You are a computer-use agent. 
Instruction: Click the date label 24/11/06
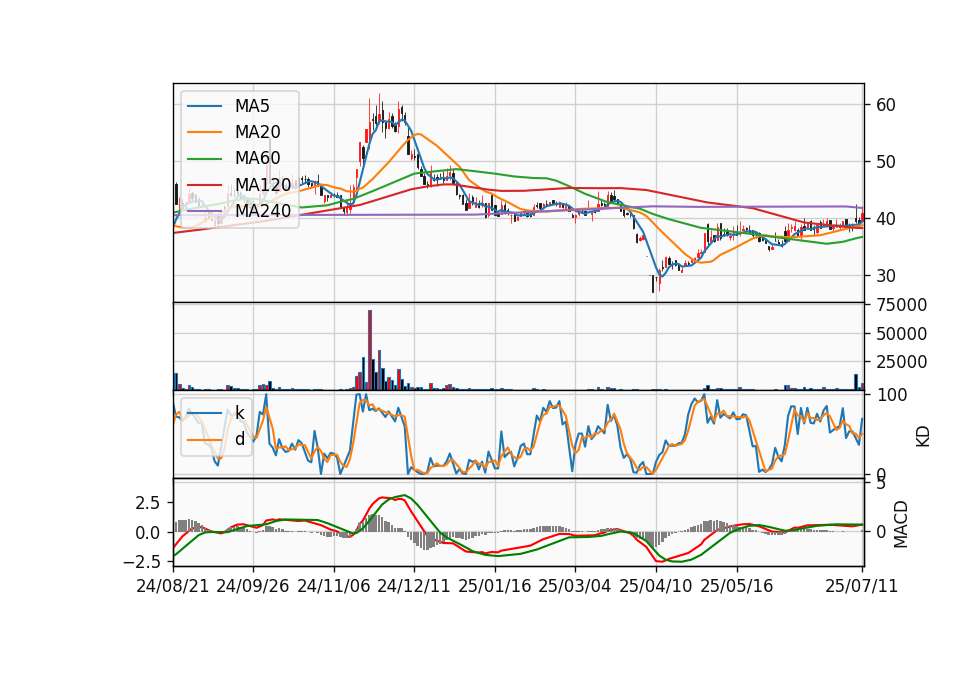[334, 586]
